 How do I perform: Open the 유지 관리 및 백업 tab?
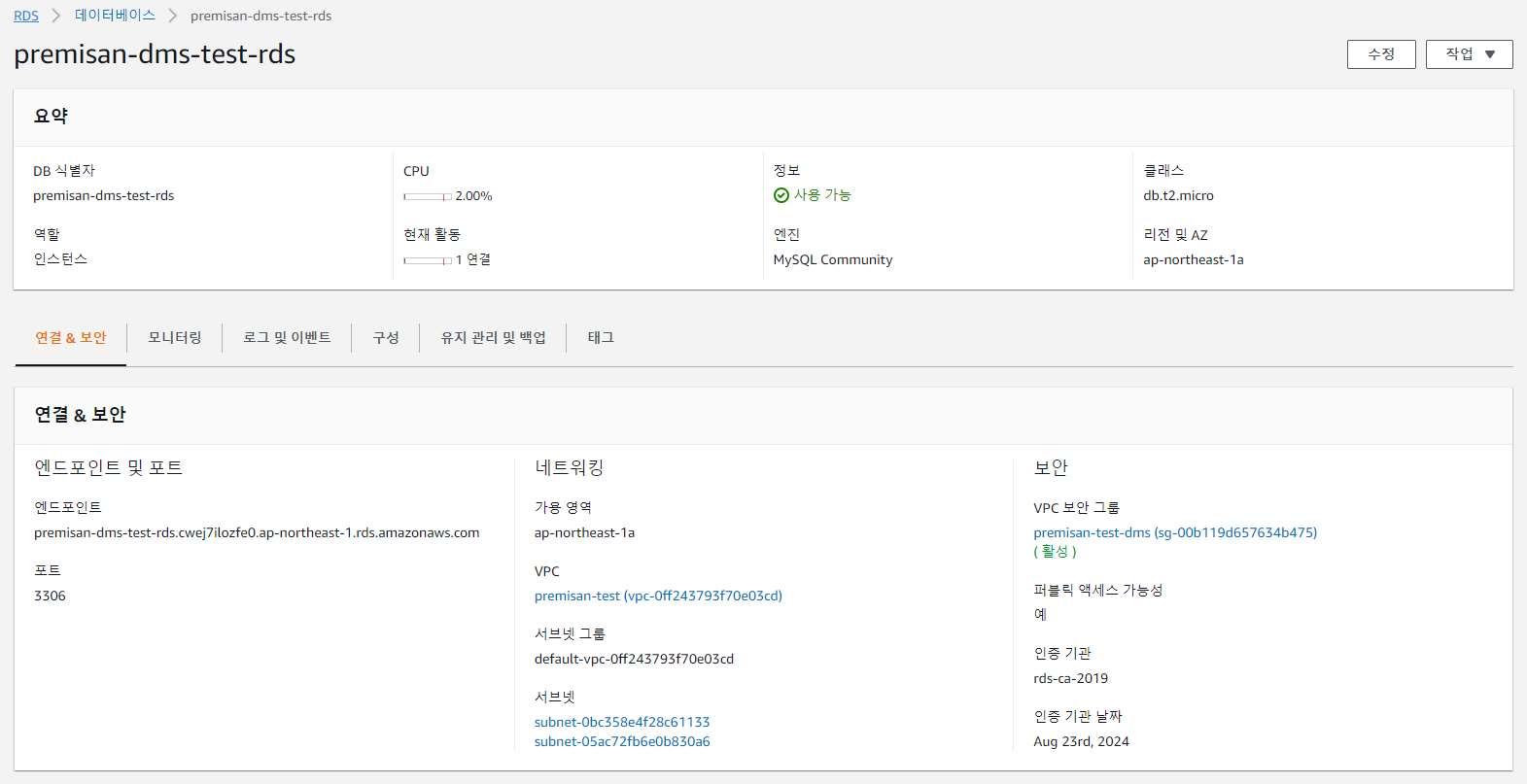click(x=493, y=338)
